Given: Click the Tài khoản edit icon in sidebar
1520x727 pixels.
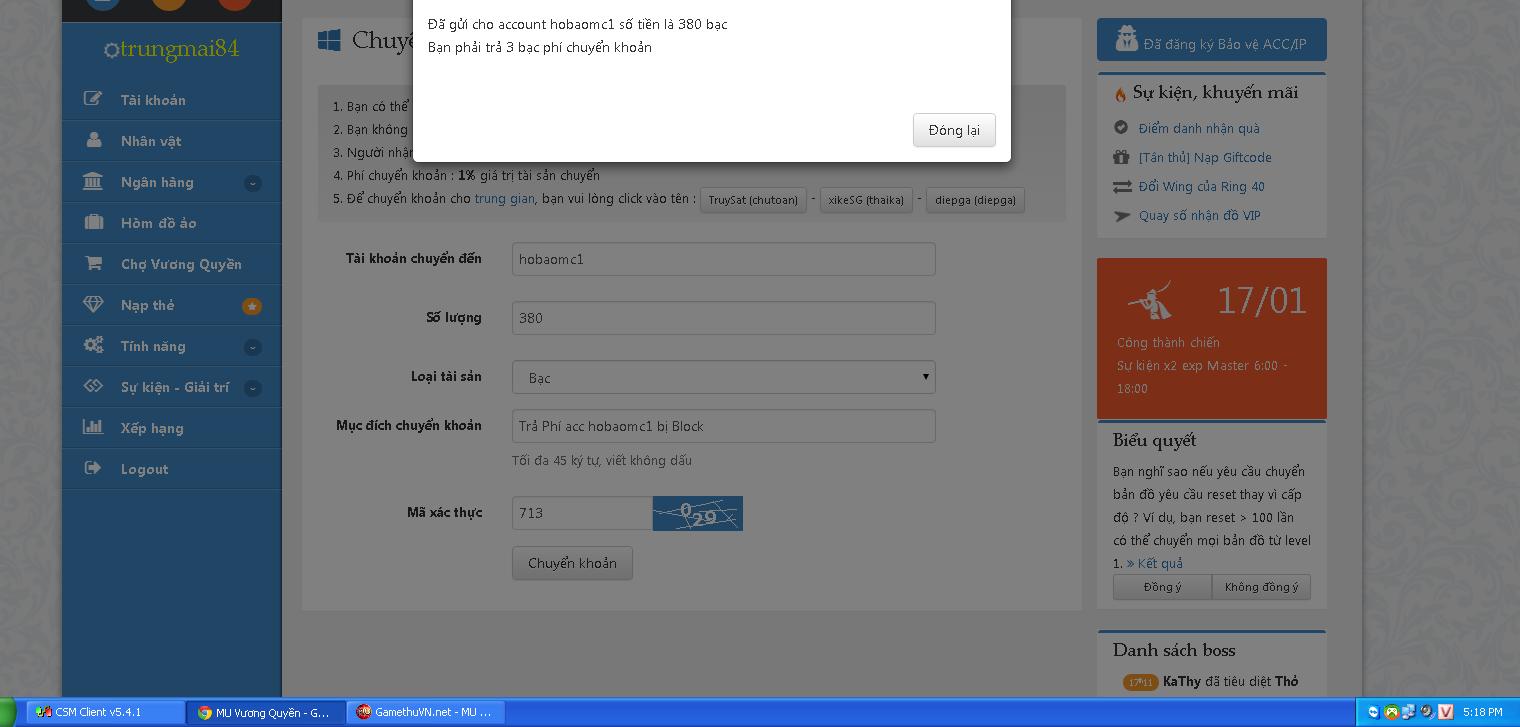Looking at the screenshot, I should click(93, 99).
